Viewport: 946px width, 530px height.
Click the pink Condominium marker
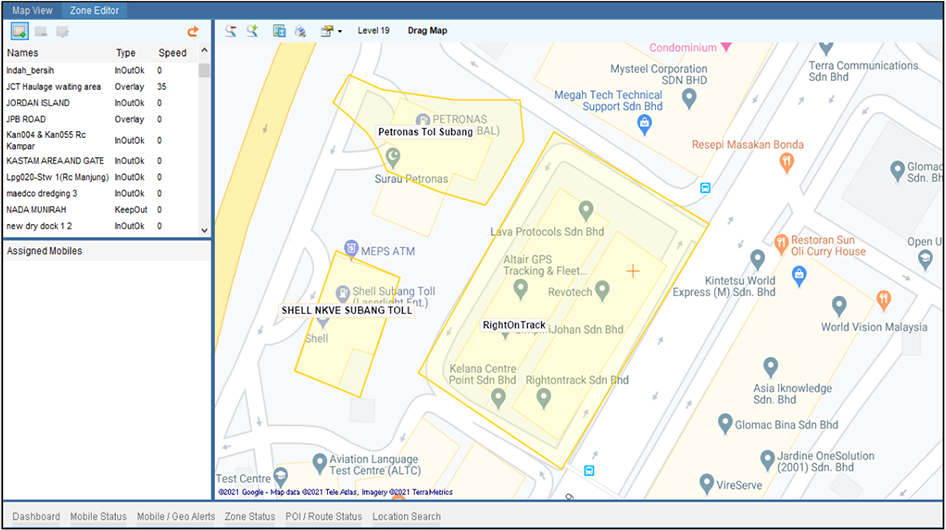click(x=726, y=47)
